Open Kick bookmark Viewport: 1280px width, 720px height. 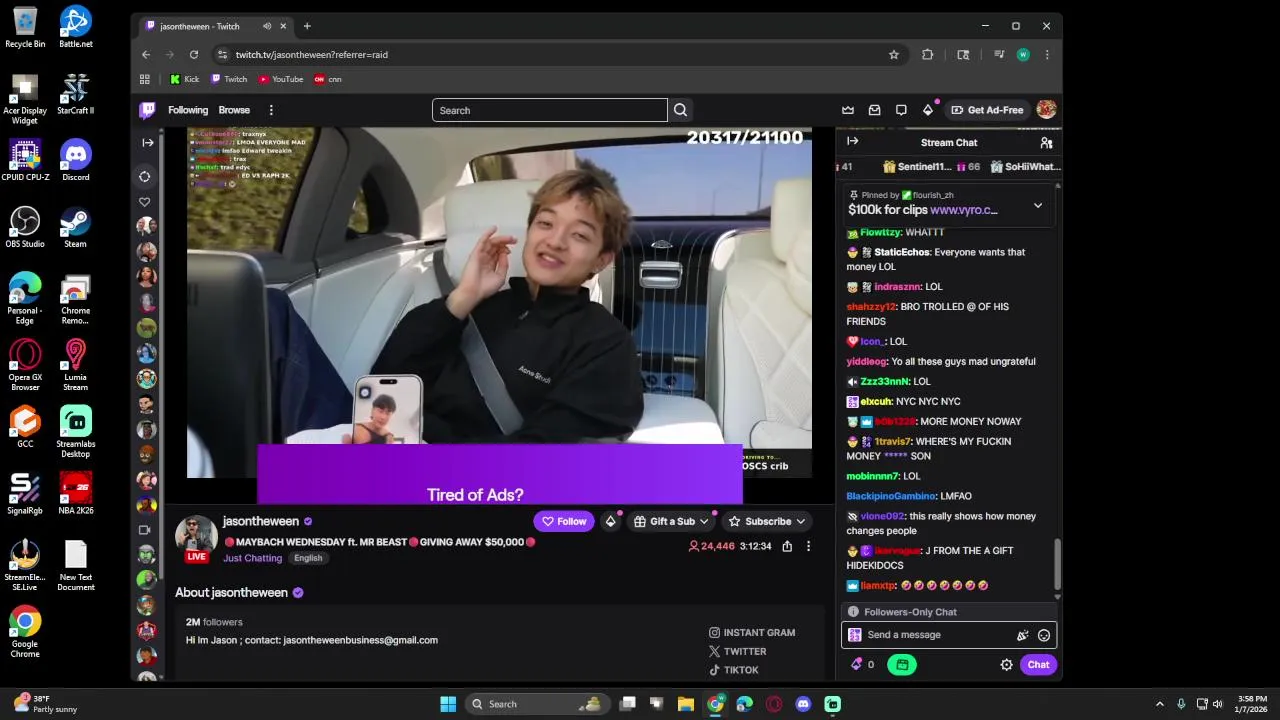pos(185,79)
